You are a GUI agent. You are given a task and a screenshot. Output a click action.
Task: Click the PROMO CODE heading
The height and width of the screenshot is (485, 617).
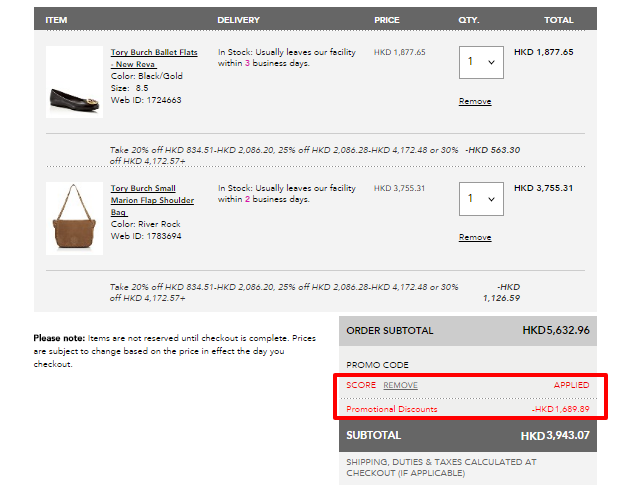coord(377,365)
